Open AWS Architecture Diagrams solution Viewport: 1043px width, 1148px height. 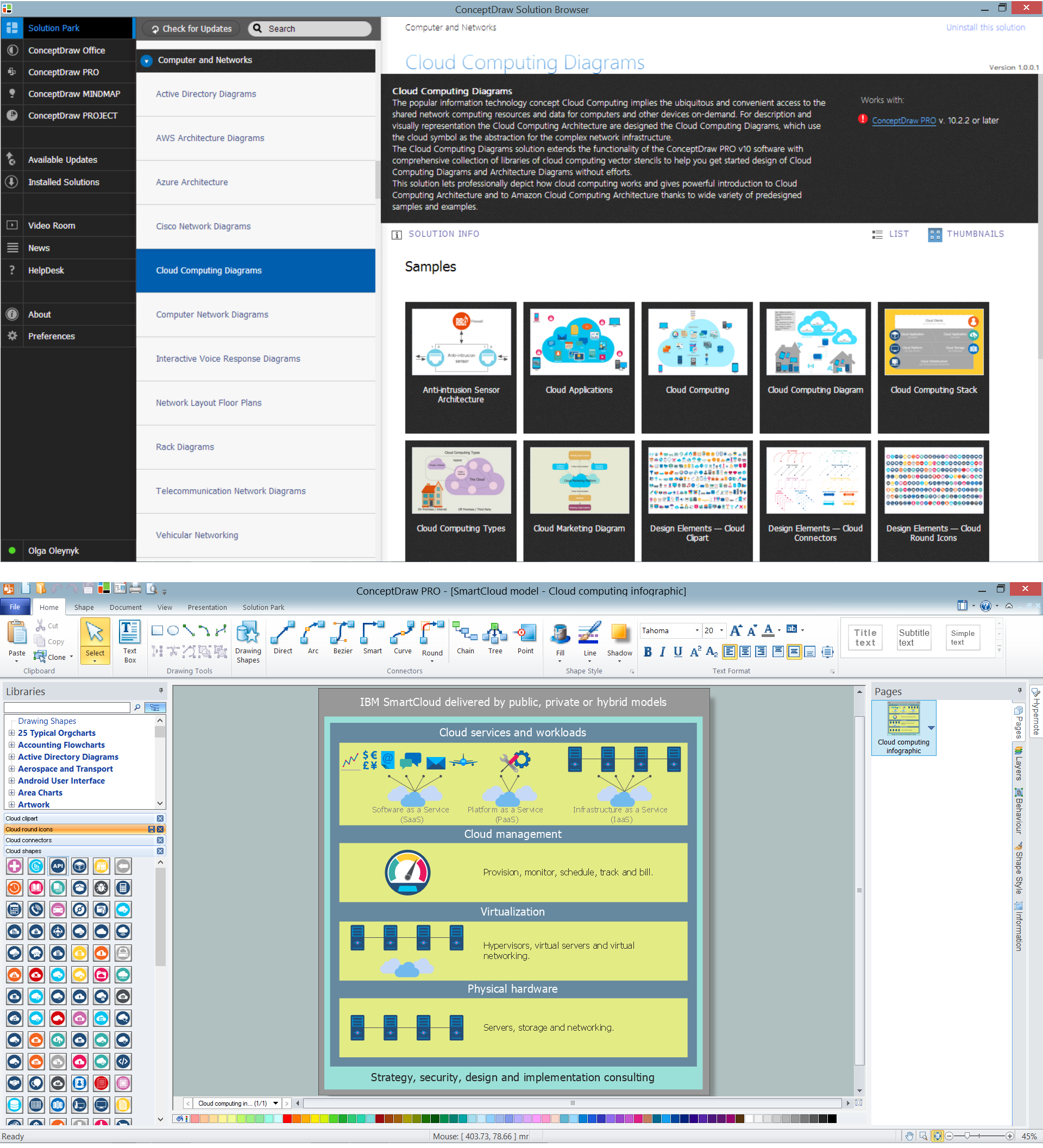(255, 138)
